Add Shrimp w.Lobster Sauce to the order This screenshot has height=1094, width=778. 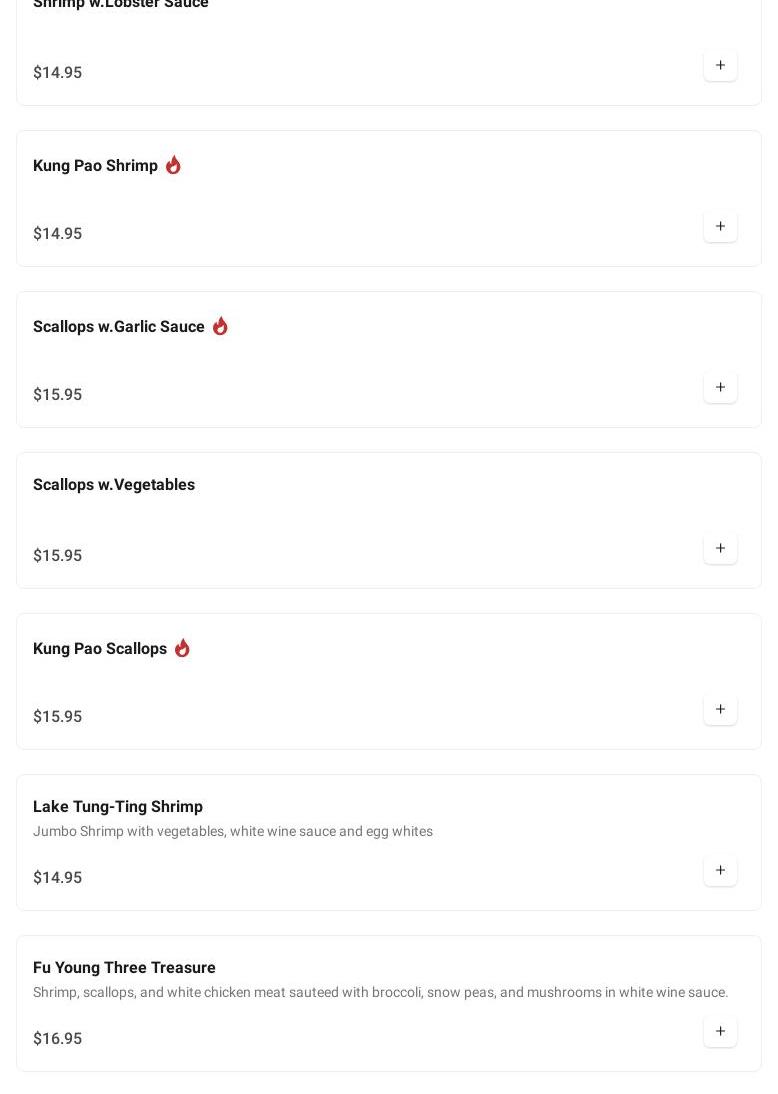click(720, 66)
